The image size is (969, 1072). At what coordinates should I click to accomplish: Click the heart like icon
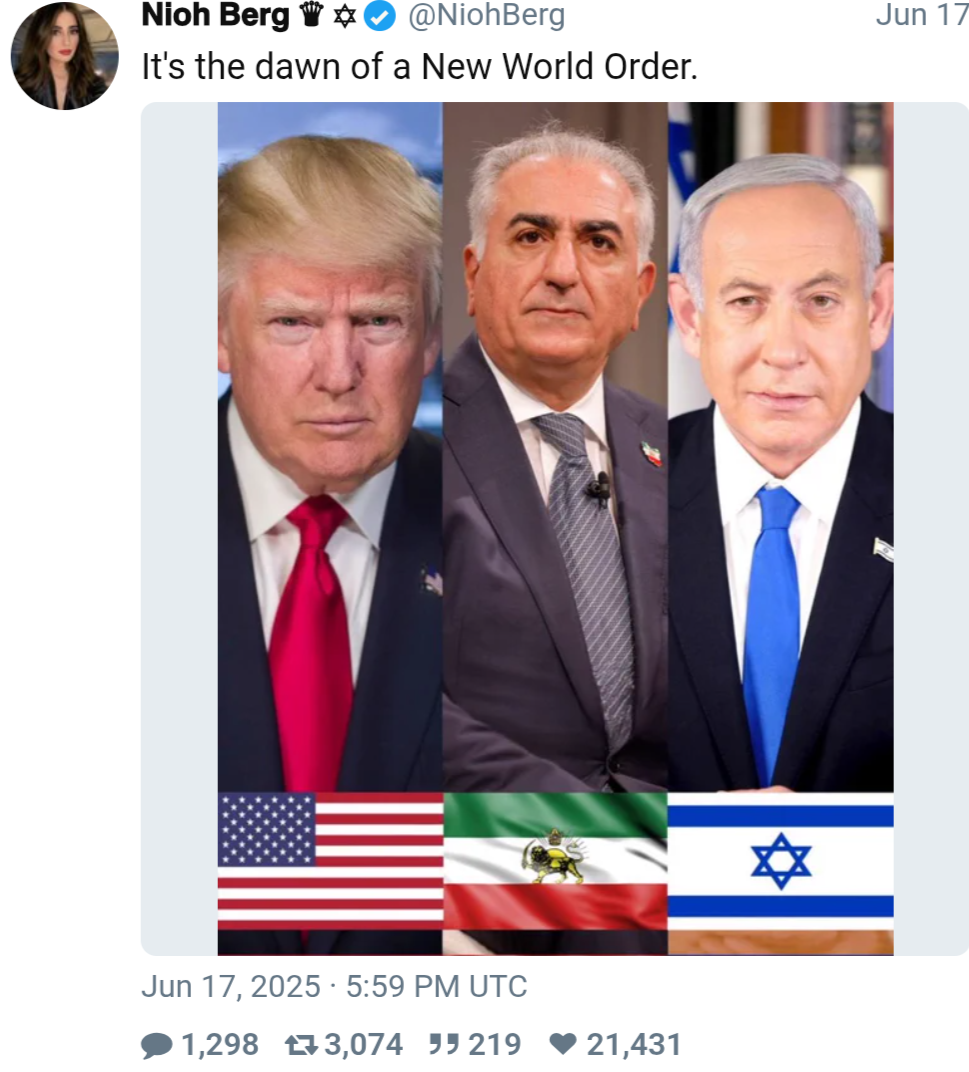click(563, 1044)
